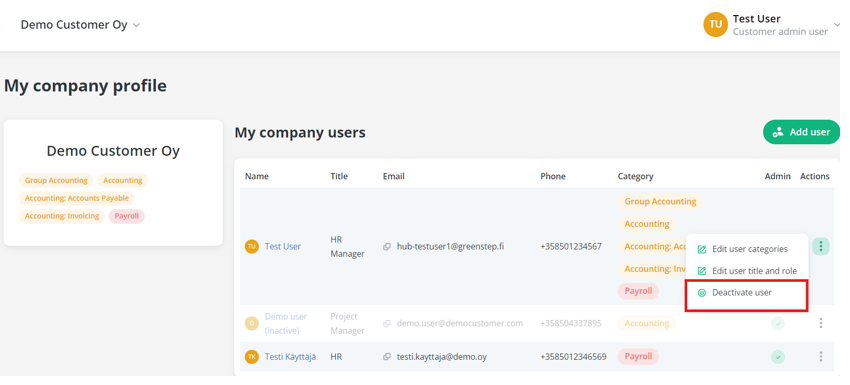Click the Edit user categories pencil icon
Viewport: 850px width, 385px height.
click(701, 249)
